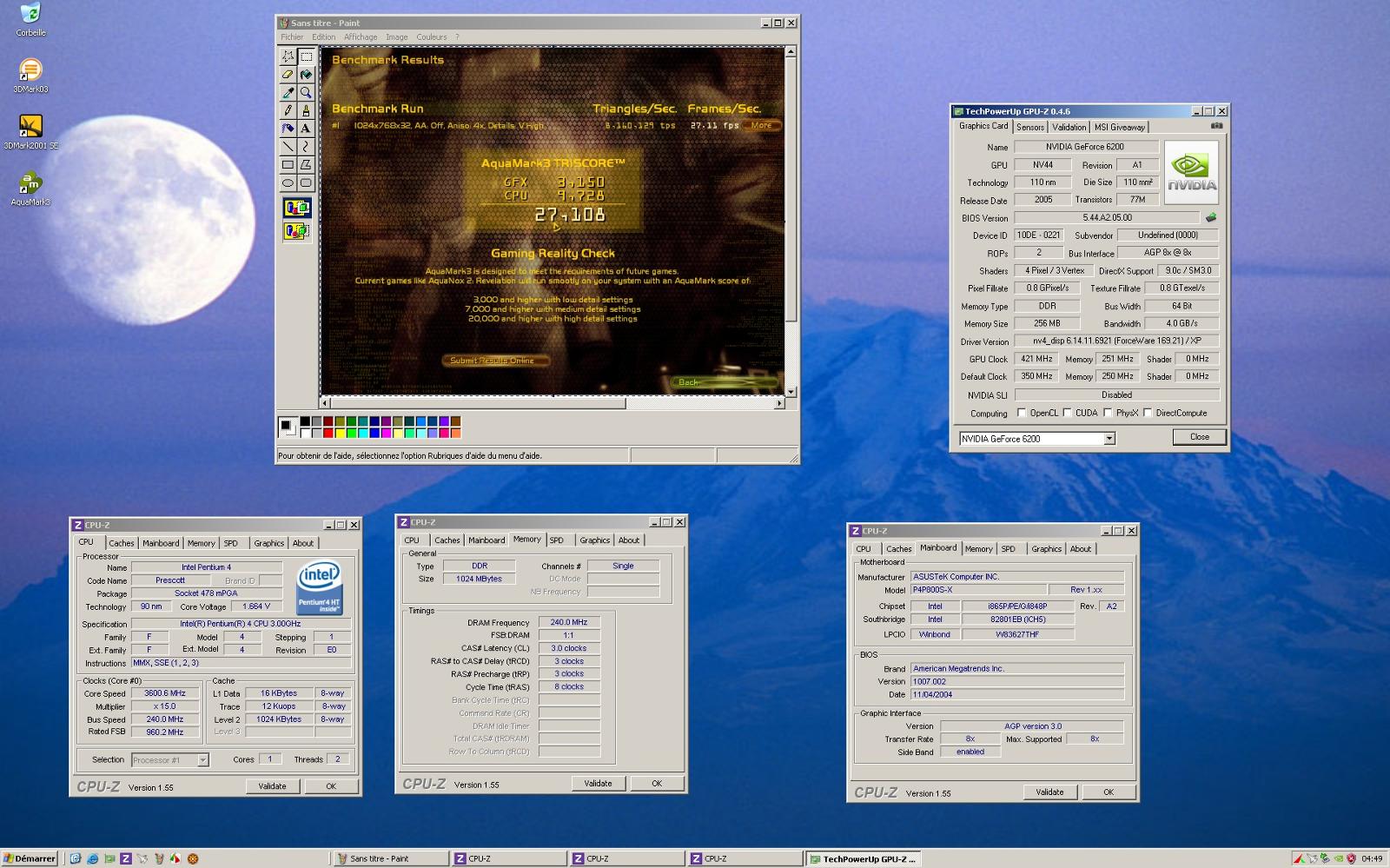This screenshot has width=1390, height=868.
Task: Click the BIOS Version field in GPU-Z
Action: click(x=1107, y=218)
